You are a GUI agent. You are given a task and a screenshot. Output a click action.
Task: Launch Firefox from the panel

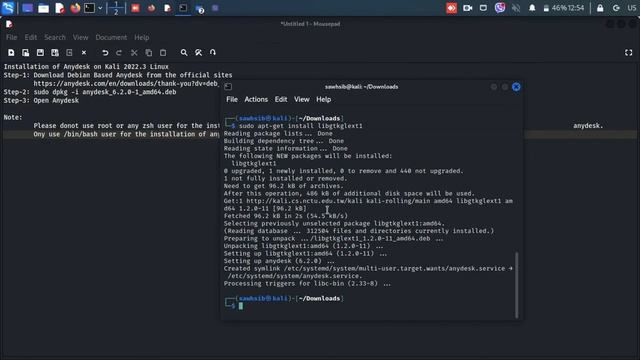coord(75,8)
